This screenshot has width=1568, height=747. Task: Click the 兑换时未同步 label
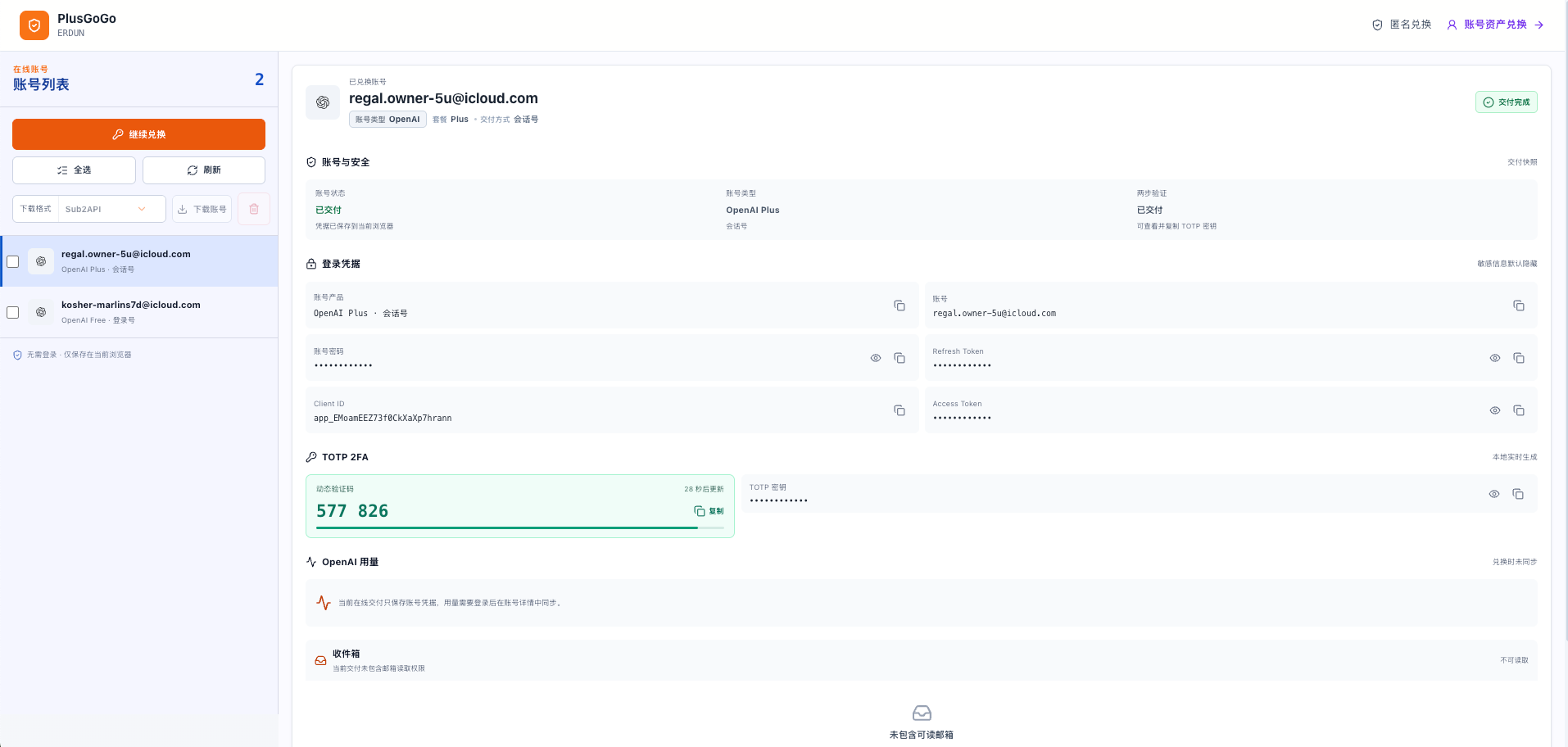[1515, 562]
